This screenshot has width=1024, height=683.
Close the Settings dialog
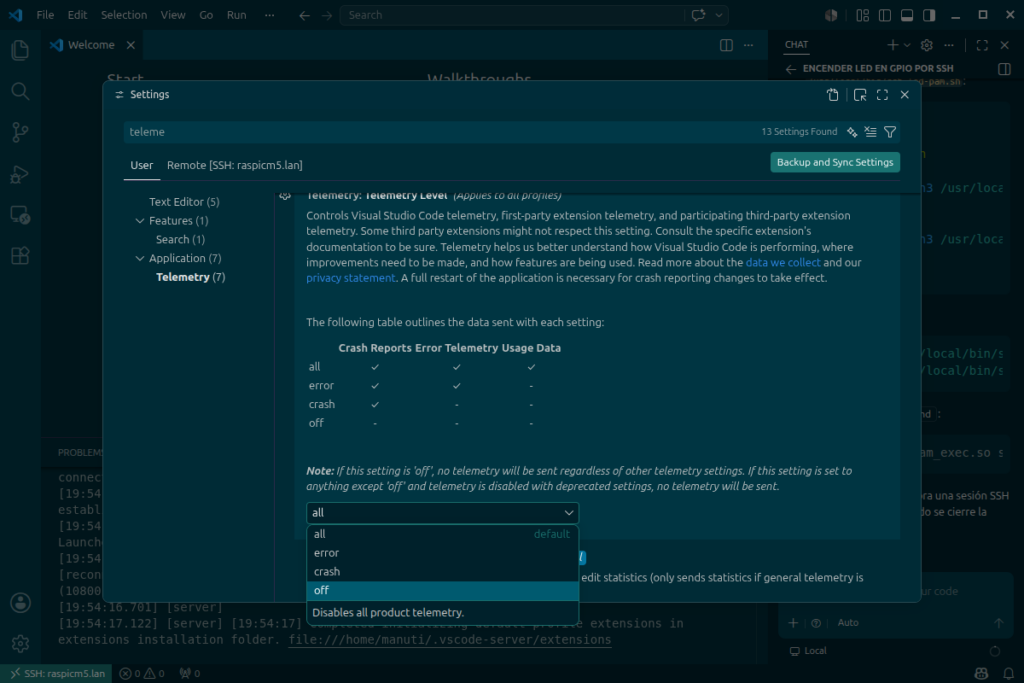tap(904, 95)
